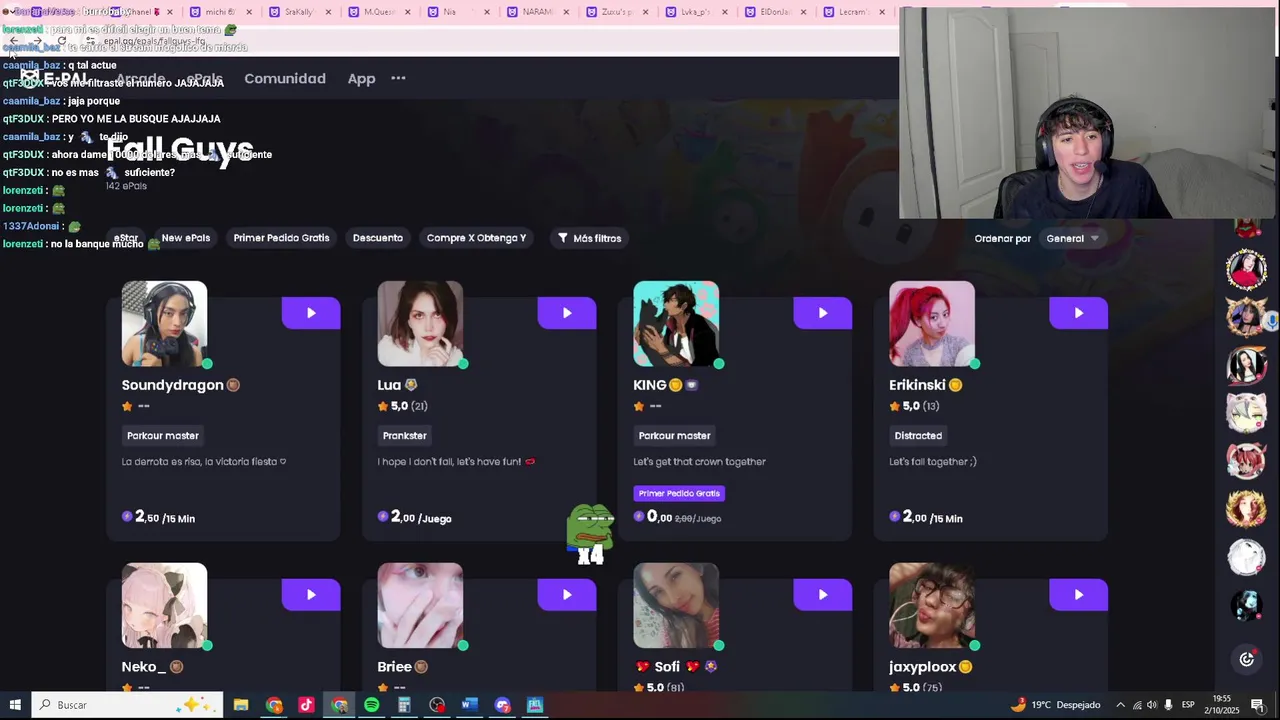The width and height of the screenshot is (1280, 720).
Task: Close the Zuxu's browser tab
Action: (x=645, y=12)
